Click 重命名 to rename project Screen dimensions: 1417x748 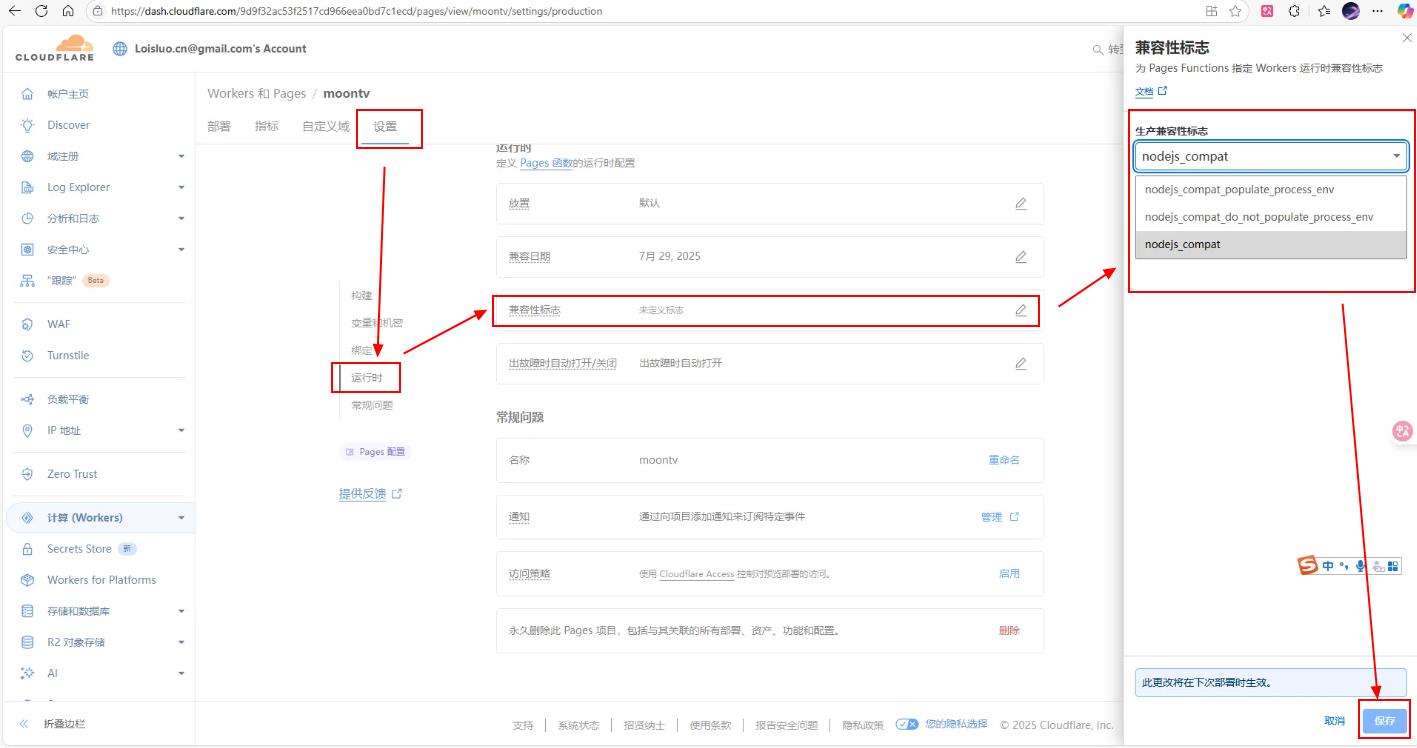pos(1004,460)
